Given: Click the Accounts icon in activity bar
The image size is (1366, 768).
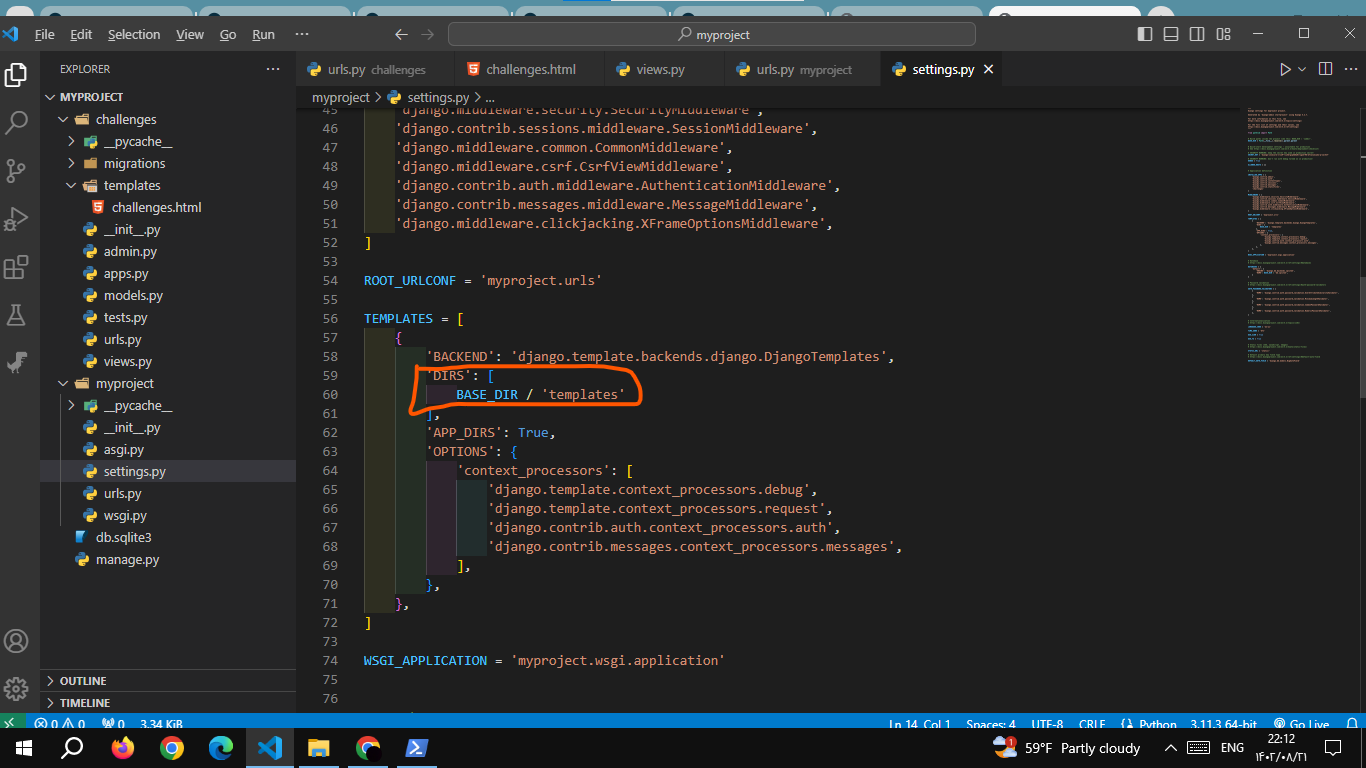Looking at the screenshot, I should point(17,641).
